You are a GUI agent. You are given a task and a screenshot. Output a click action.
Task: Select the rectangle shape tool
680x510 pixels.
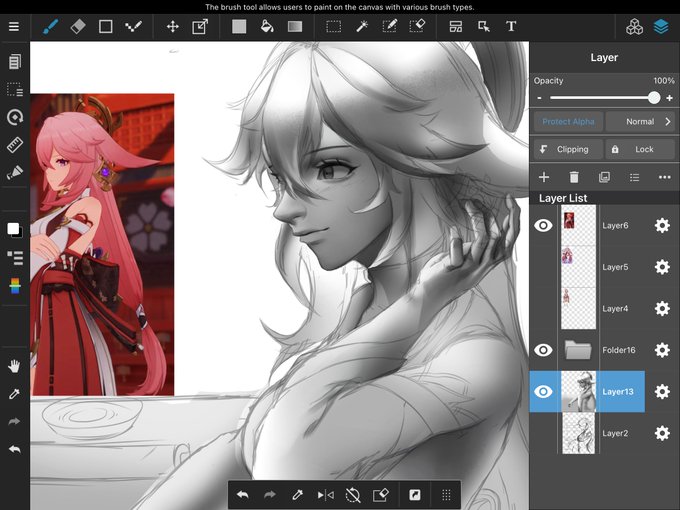pos(105,26)
